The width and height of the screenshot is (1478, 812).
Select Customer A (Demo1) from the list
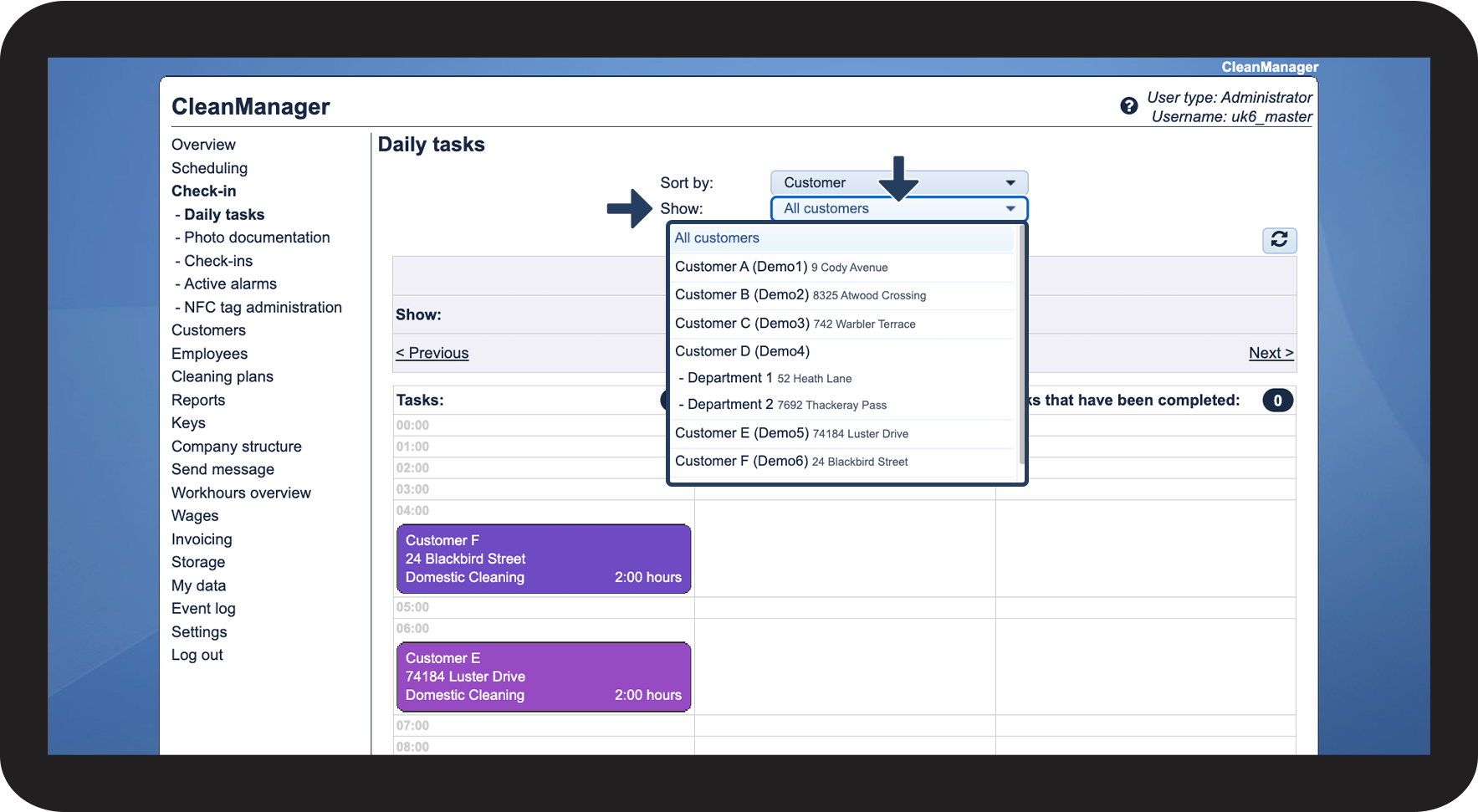point(843,267)
